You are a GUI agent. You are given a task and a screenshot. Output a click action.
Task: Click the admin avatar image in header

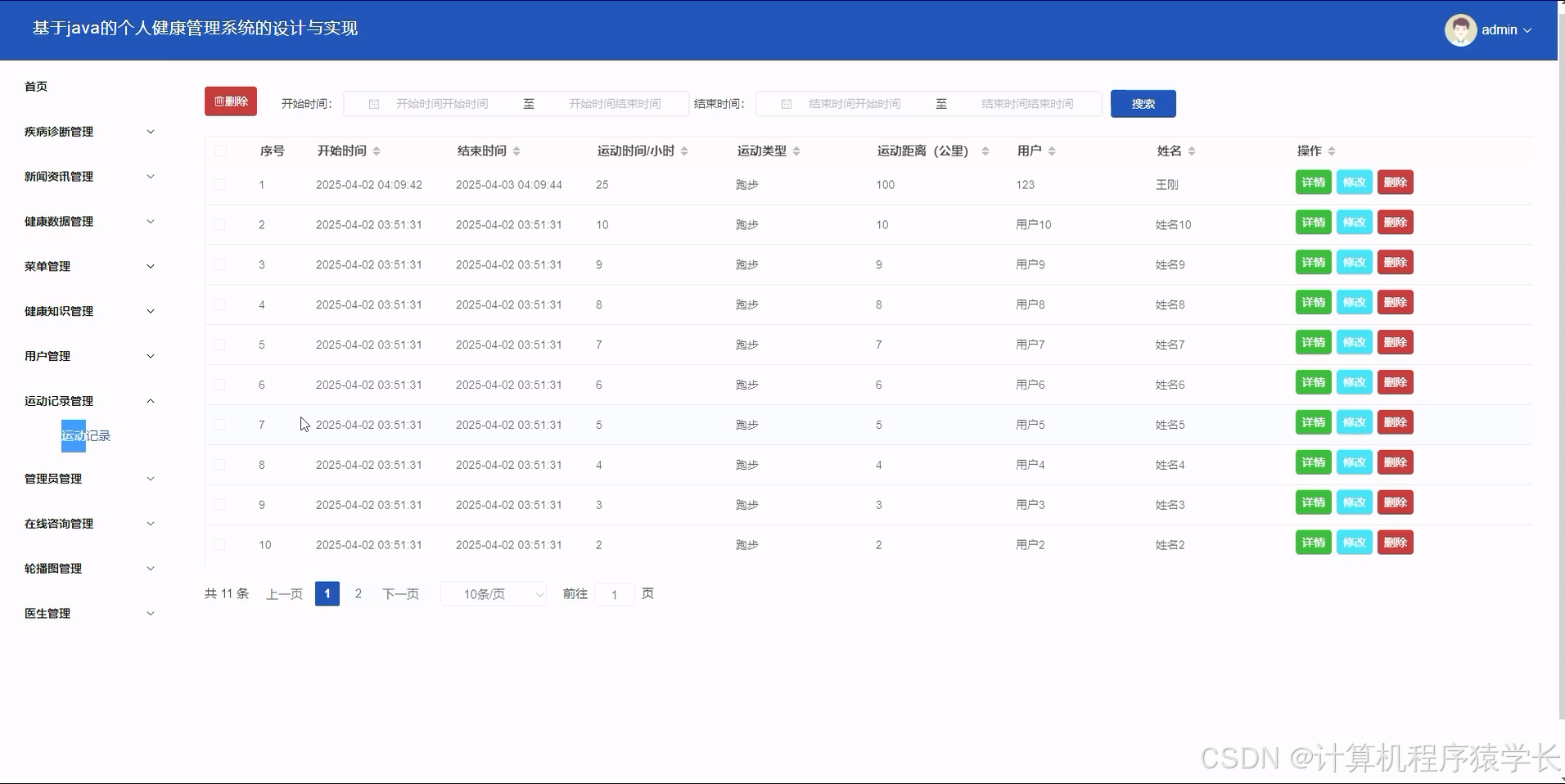[x=1460, y=29]
